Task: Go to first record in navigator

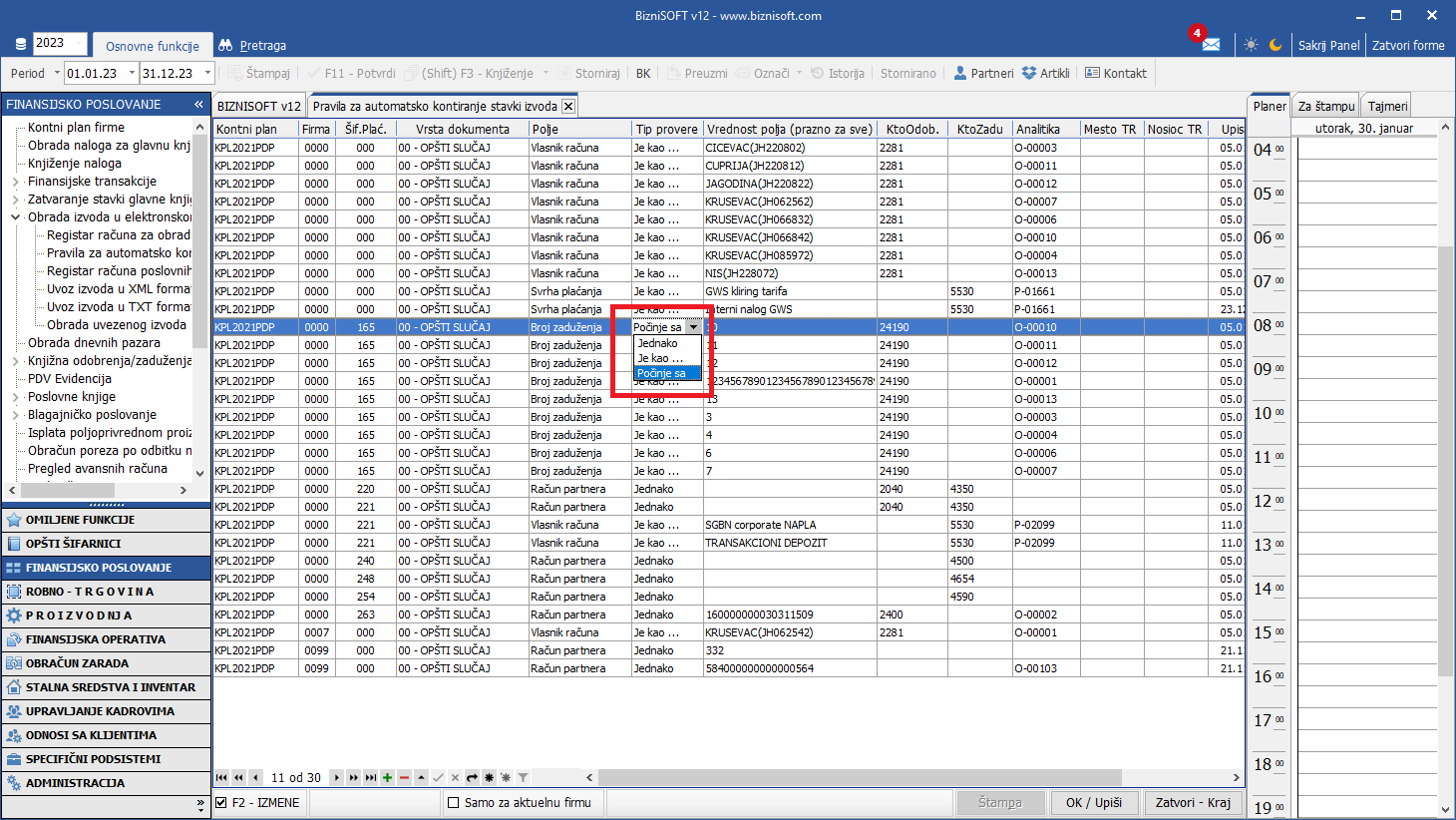Action: point(221,777)
